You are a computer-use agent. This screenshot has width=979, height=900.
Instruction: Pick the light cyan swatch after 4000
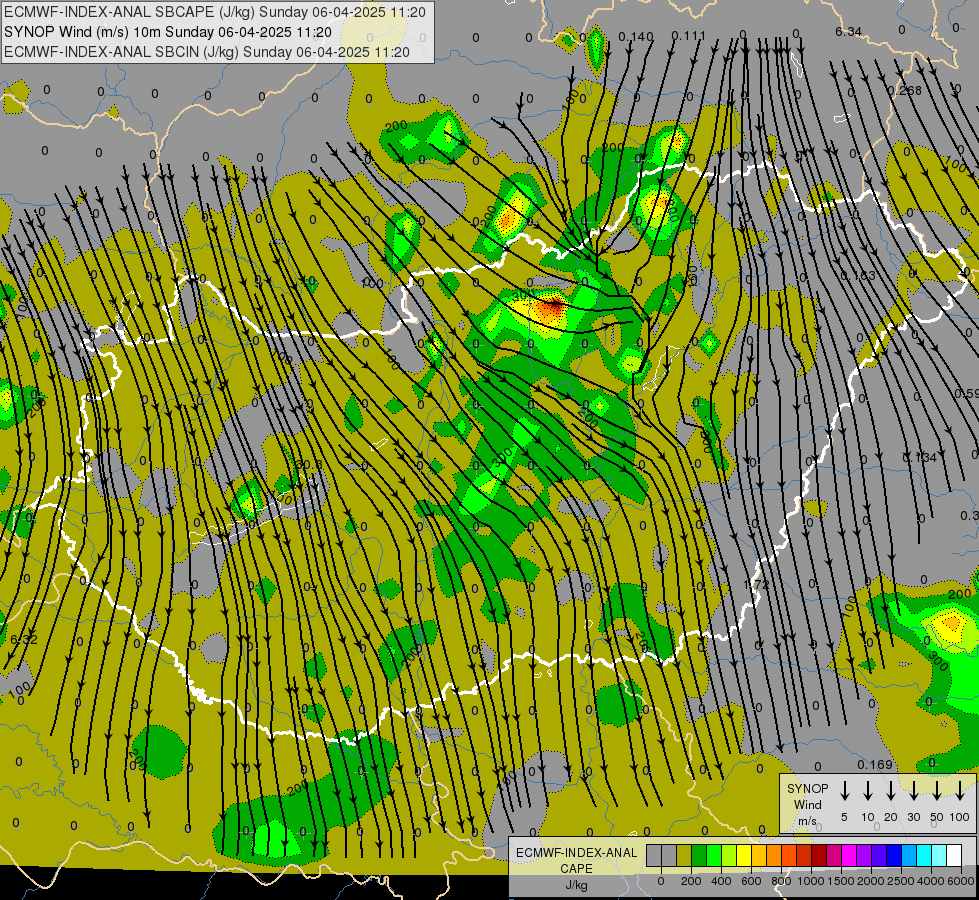940,855
